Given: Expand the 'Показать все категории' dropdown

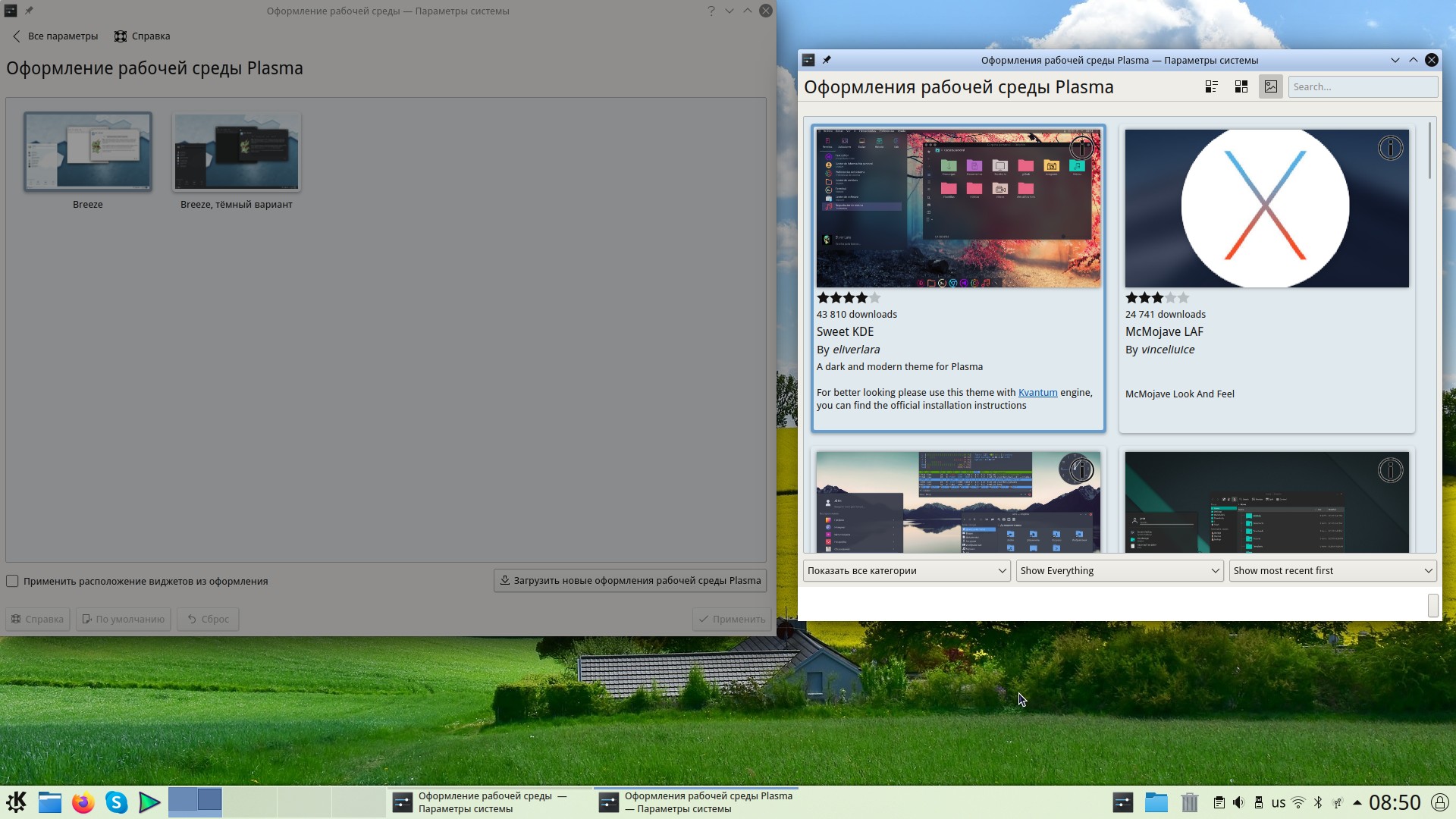Looking at the screenshot, I should pos(906,570).
